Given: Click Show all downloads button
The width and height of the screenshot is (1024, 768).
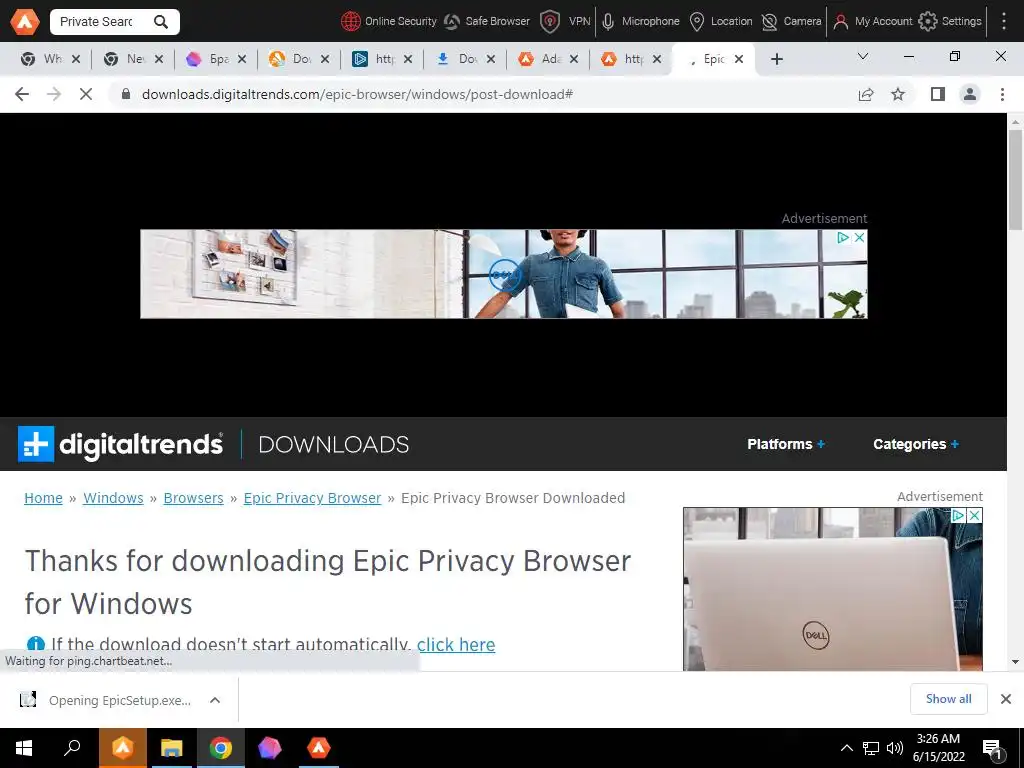Looking at the screenshot, I should 948,699.
